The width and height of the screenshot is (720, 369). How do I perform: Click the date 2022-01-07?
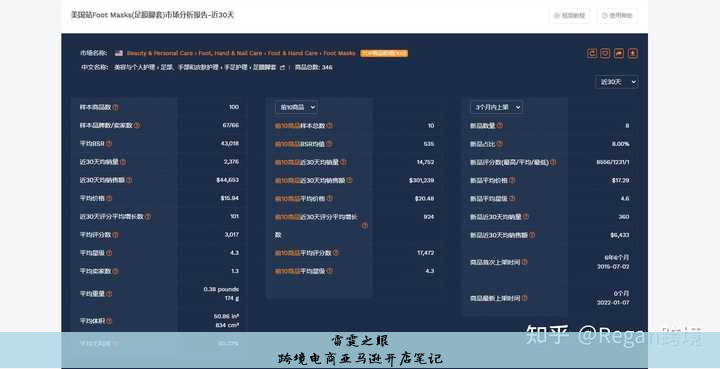pos(613,303)
